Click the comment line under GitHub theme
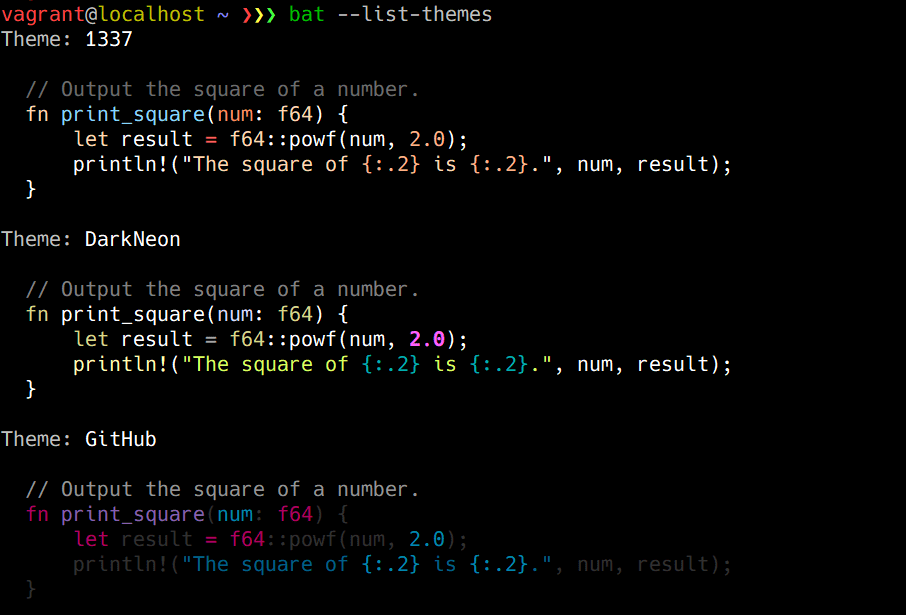Screen dimensions: 906x615 point(222,490)
